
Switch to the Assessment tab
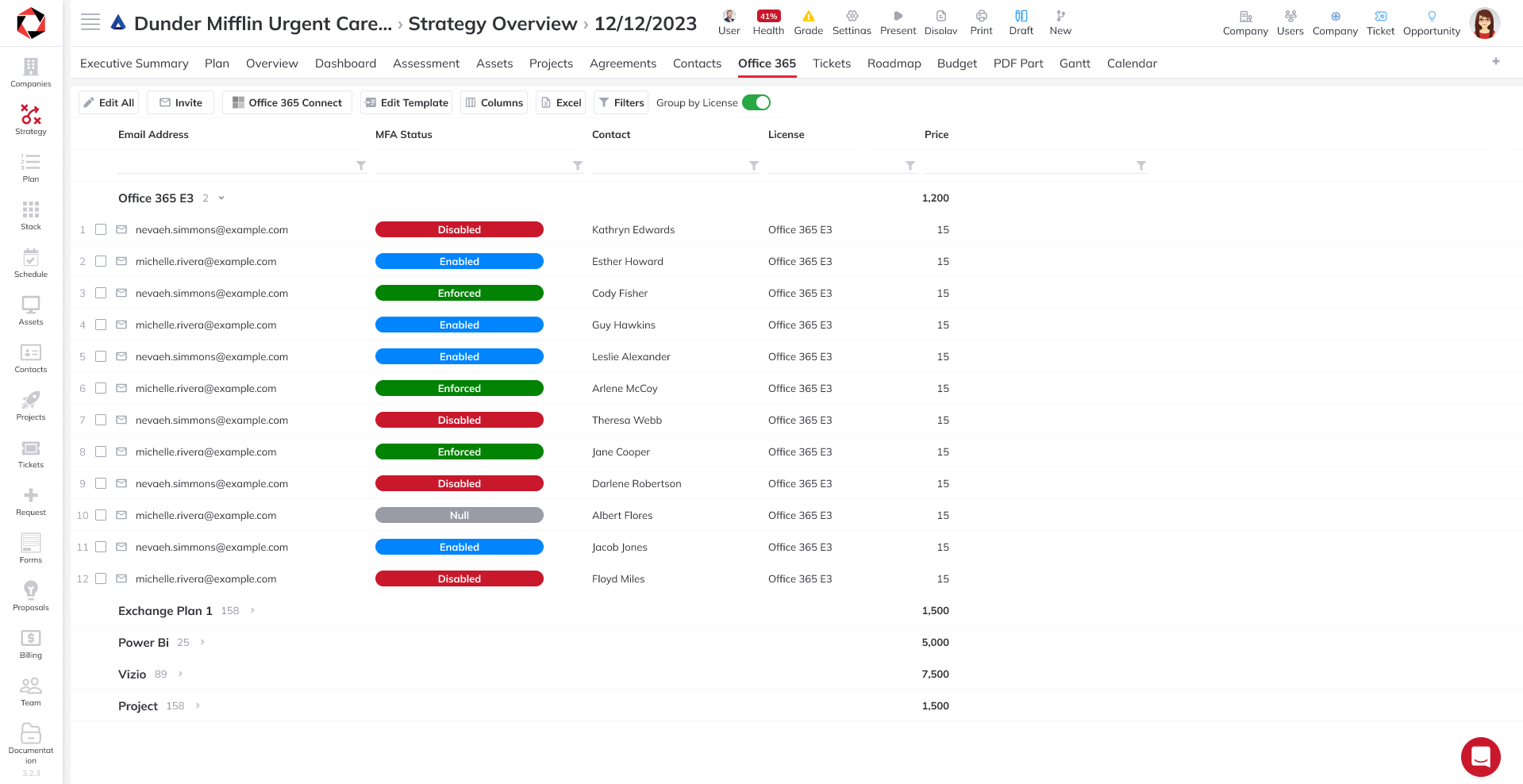426,63
